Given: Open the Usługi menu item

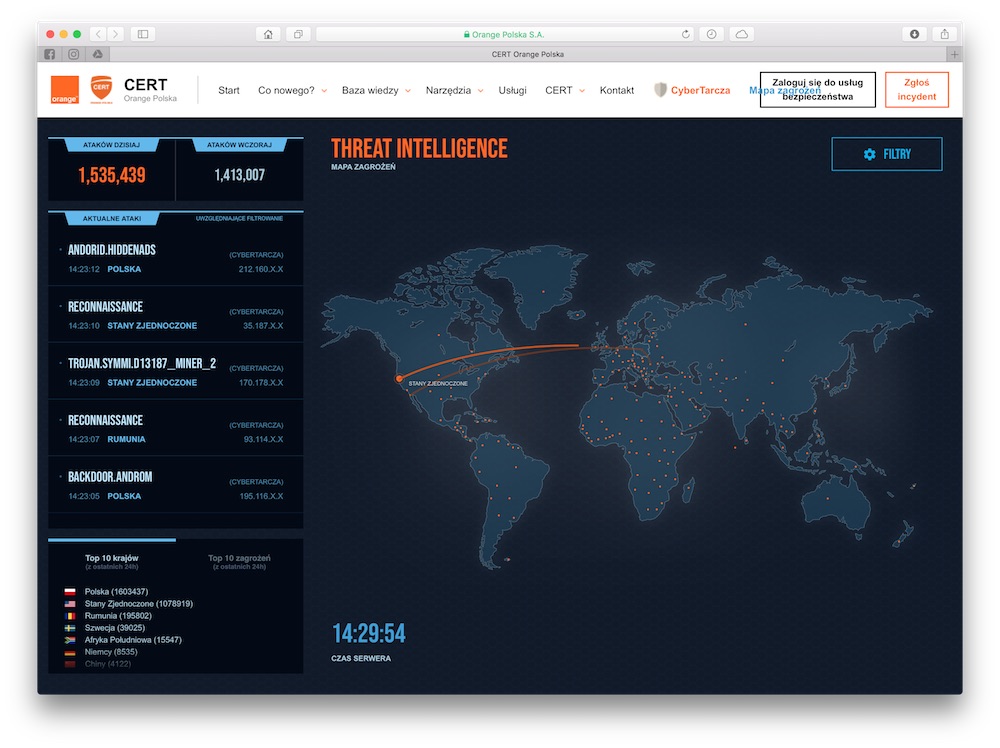Looking at the screenshot, I should 513,91.
